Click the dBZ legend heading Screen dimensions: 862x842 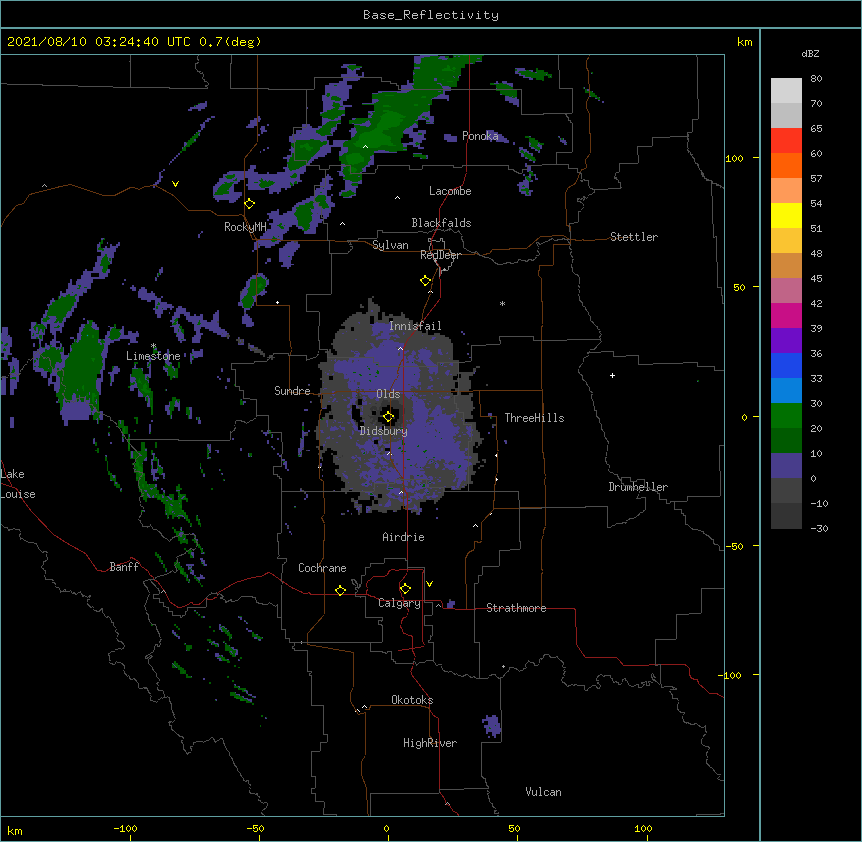pos(810,53)
